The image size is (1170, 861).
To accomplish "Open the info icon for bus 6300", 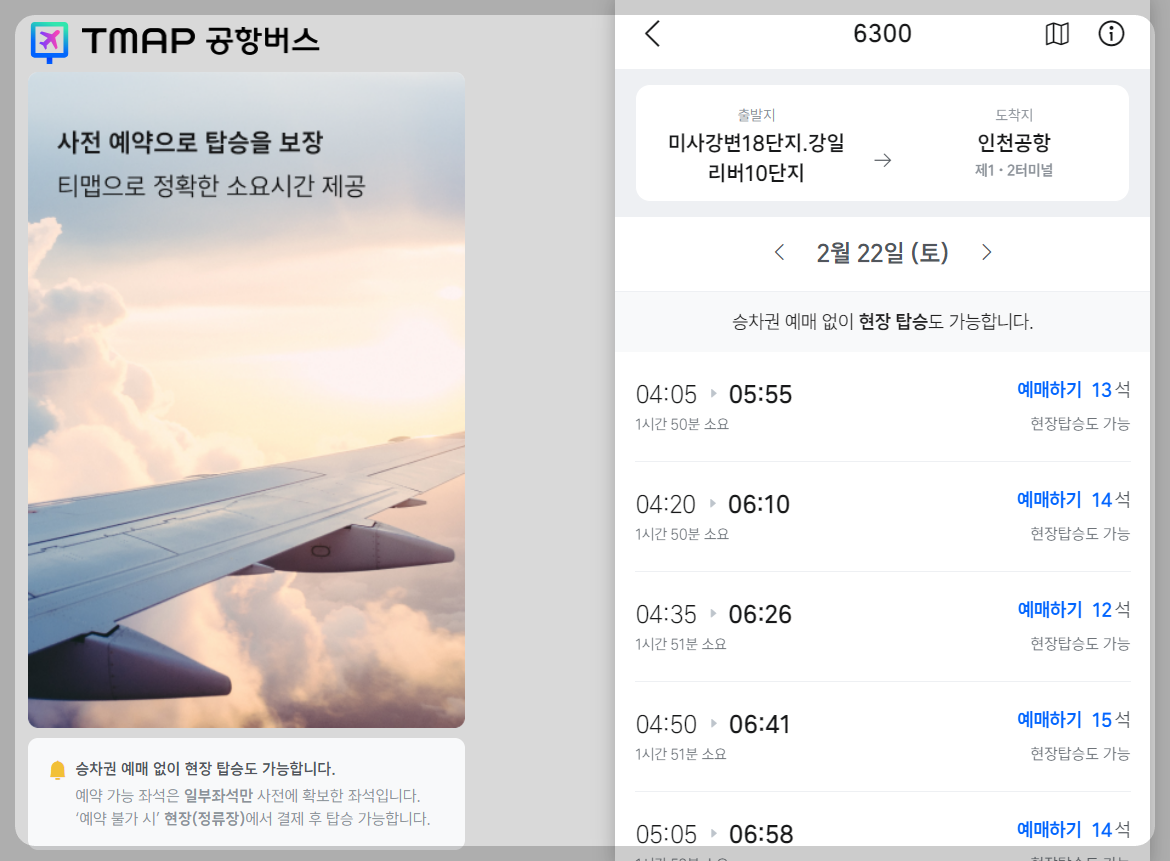I will click(1111, 34).
